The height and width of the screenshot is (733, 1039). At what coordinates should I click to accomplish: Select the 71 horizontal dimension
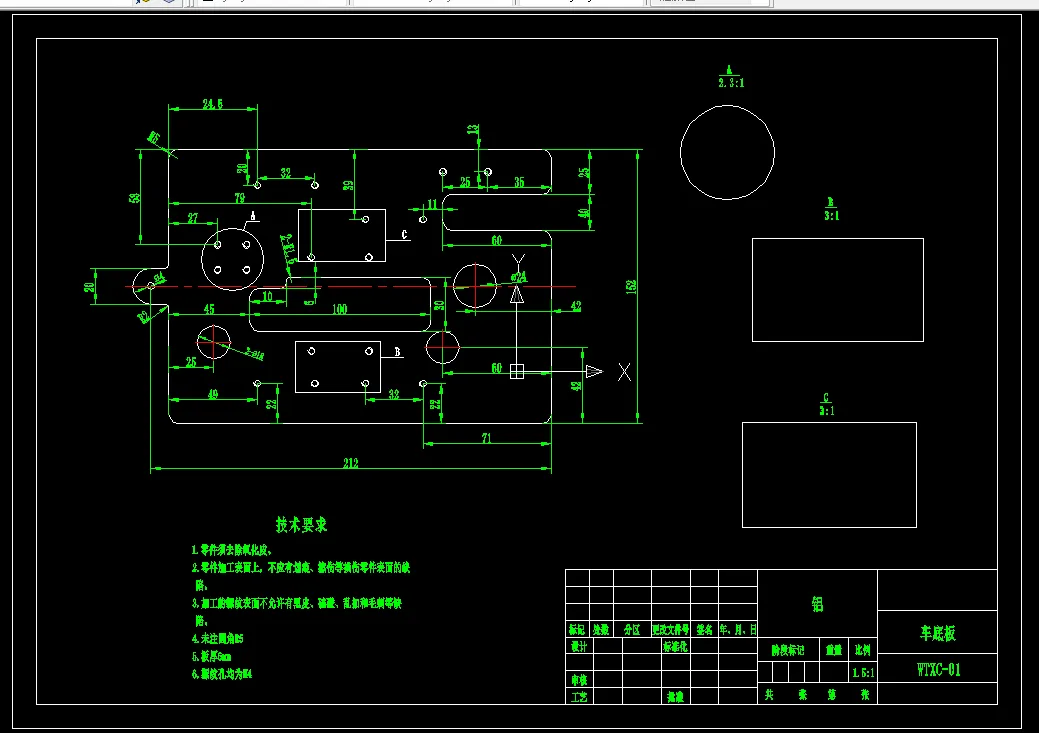(486, 438)
